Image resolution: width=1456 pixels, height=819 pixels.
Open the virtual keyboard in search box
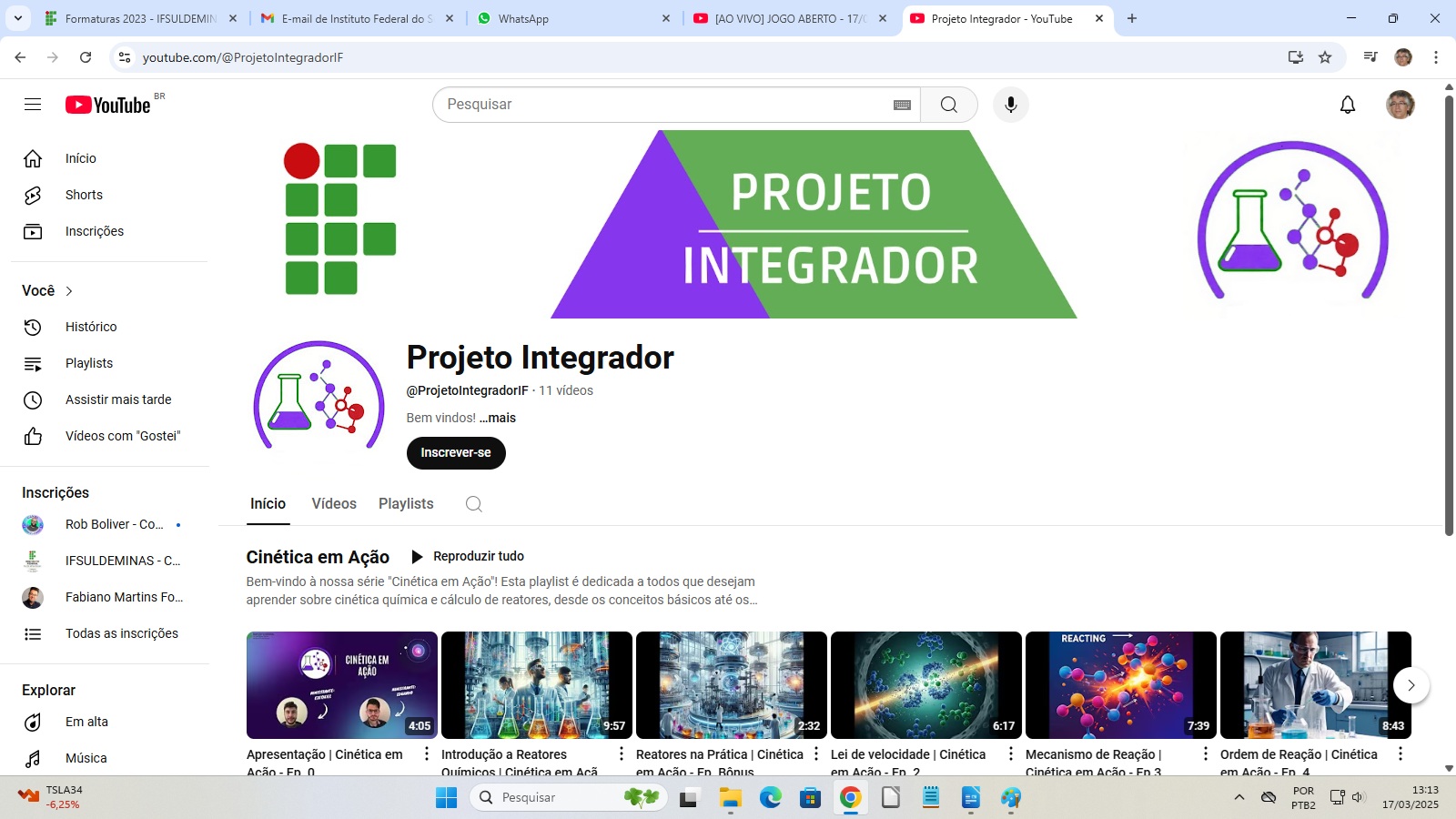(902, 105)
